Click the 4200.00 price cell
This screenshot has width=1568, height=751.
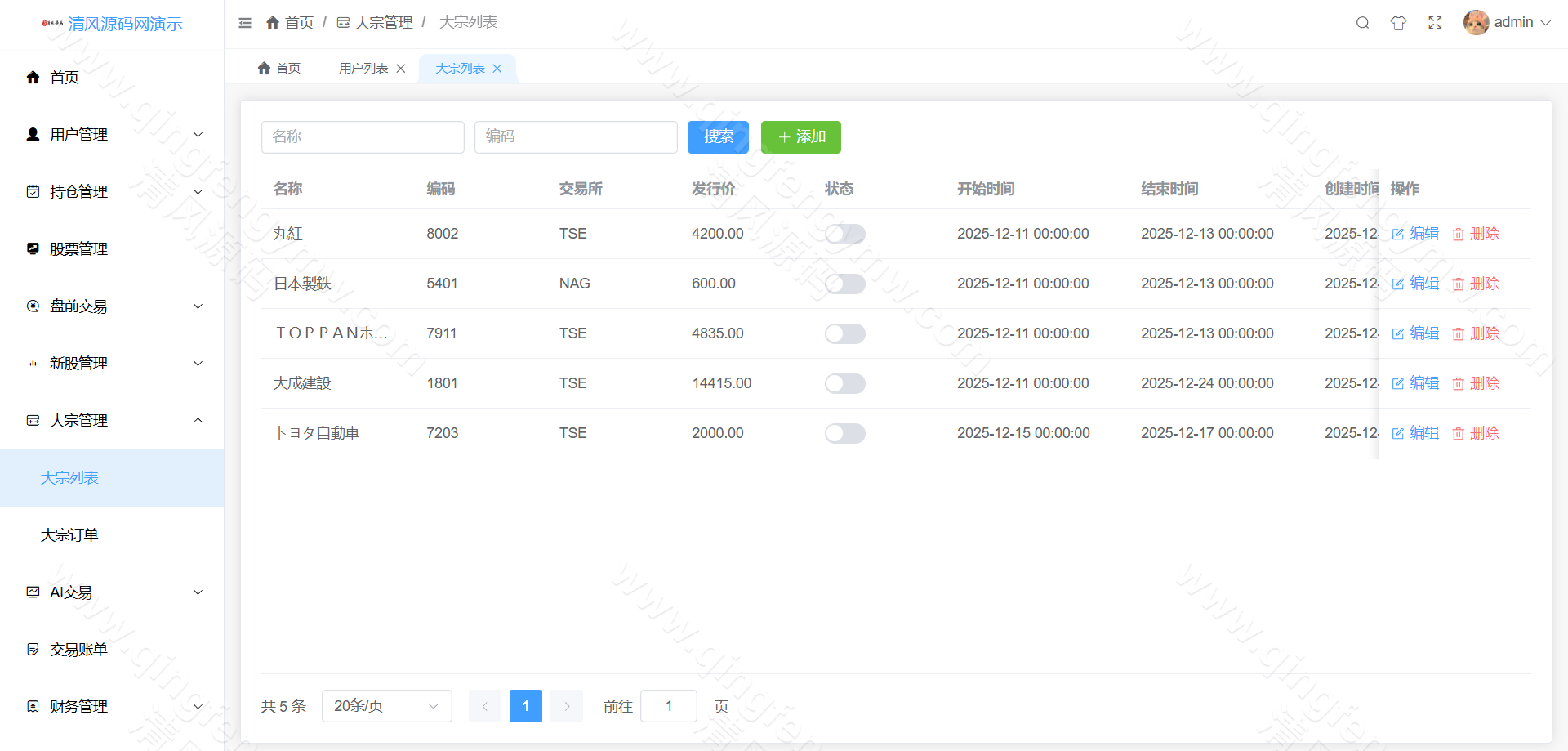[x=718, y=235]
